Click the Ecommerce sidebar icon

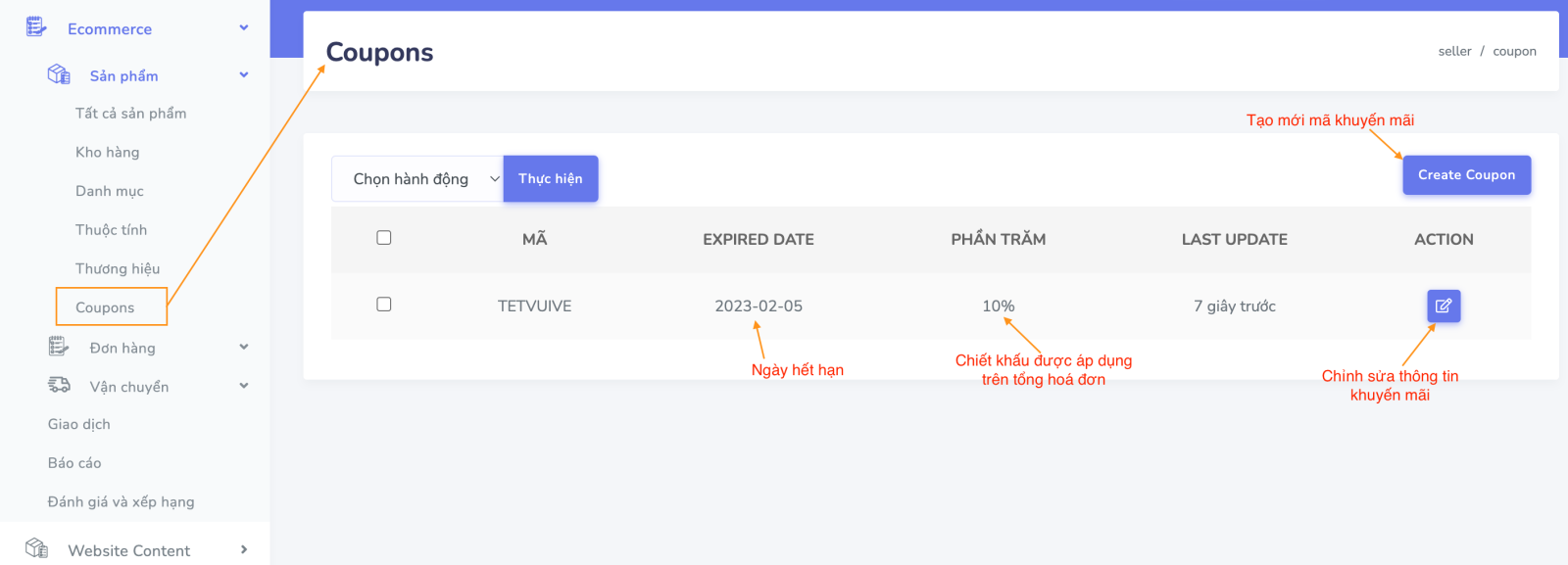[x=36, y=27]
